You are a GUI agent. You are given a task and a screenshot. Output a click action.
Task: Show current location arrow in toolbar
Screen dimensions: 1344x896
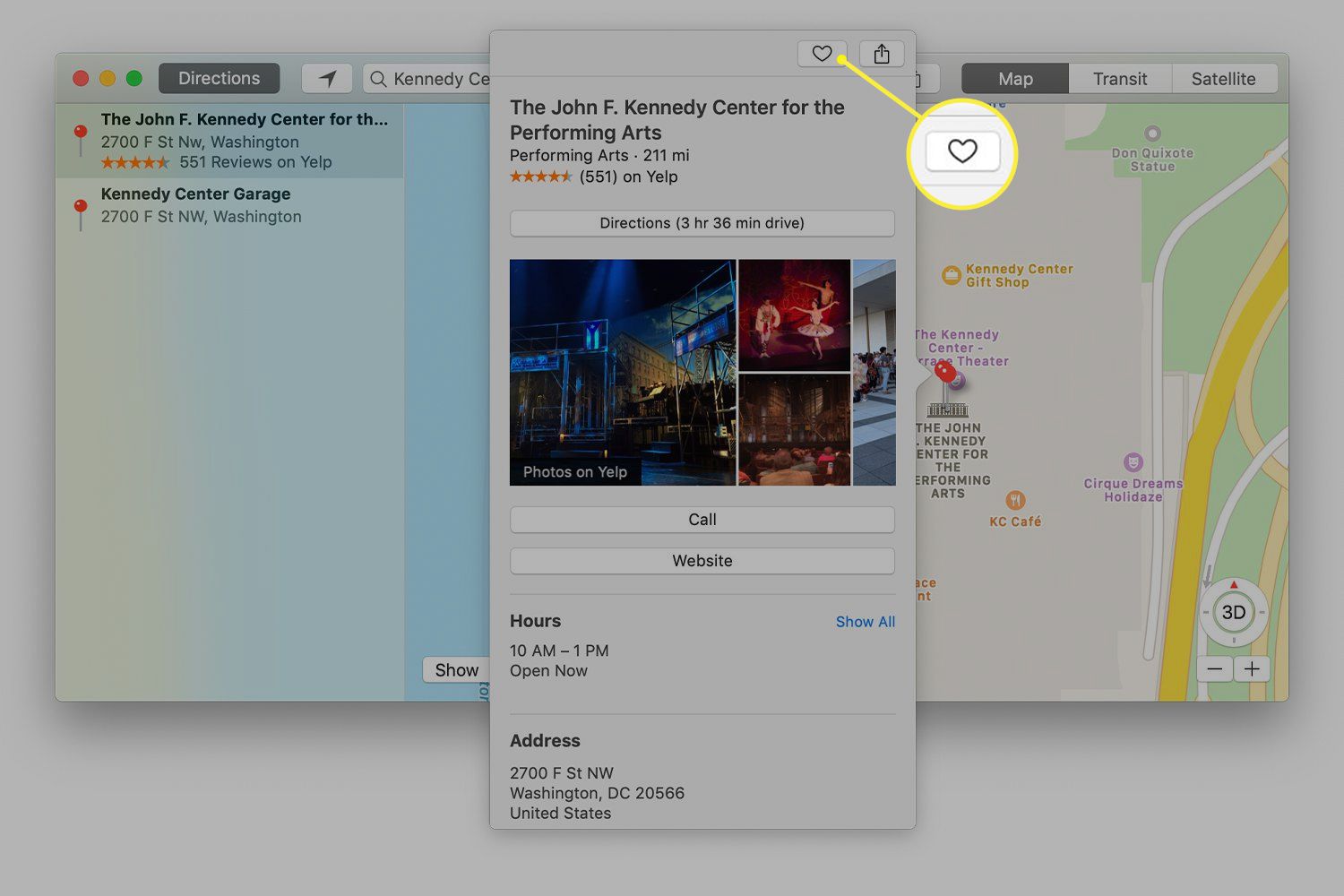click(x=327, y=79)
